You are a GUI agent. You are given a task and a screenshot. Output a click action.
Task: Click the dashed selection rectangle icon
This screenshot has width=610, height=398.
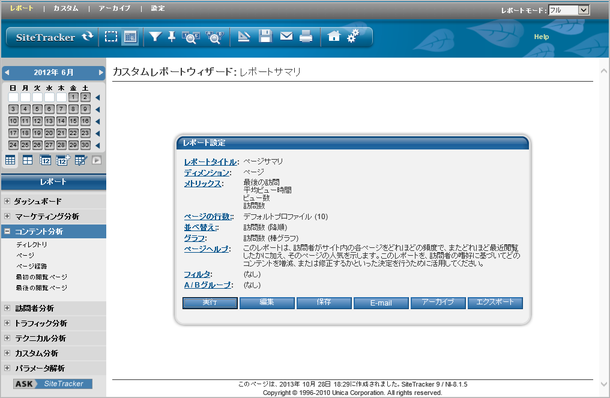(111, 37)
